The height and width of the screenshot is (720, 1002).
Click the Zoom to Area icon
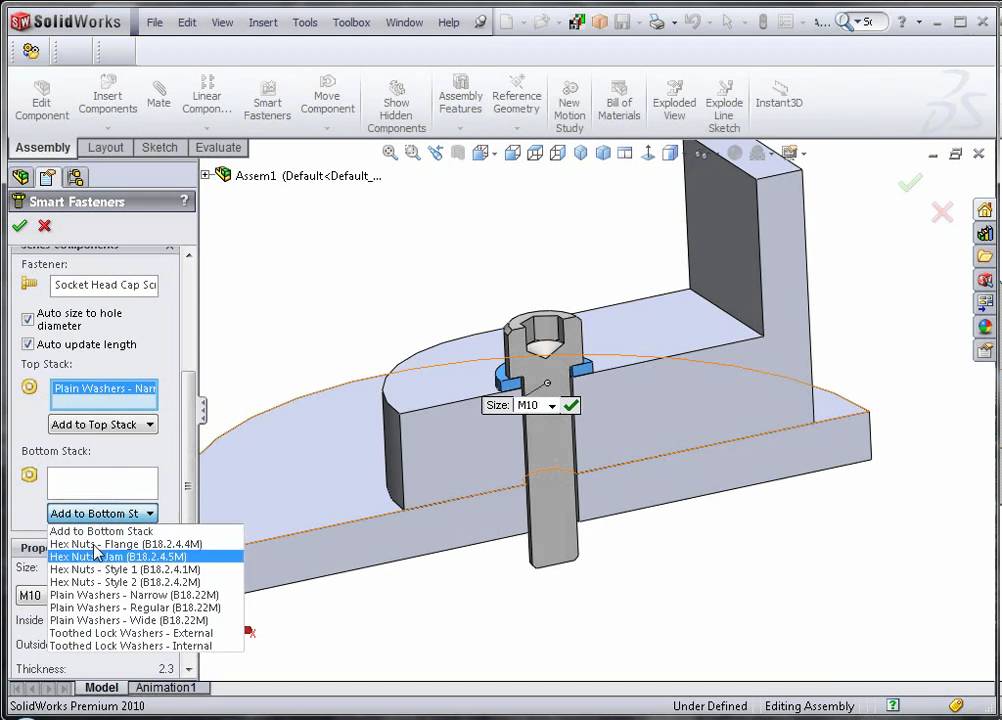pyautogui.click(x=412, y=153)
